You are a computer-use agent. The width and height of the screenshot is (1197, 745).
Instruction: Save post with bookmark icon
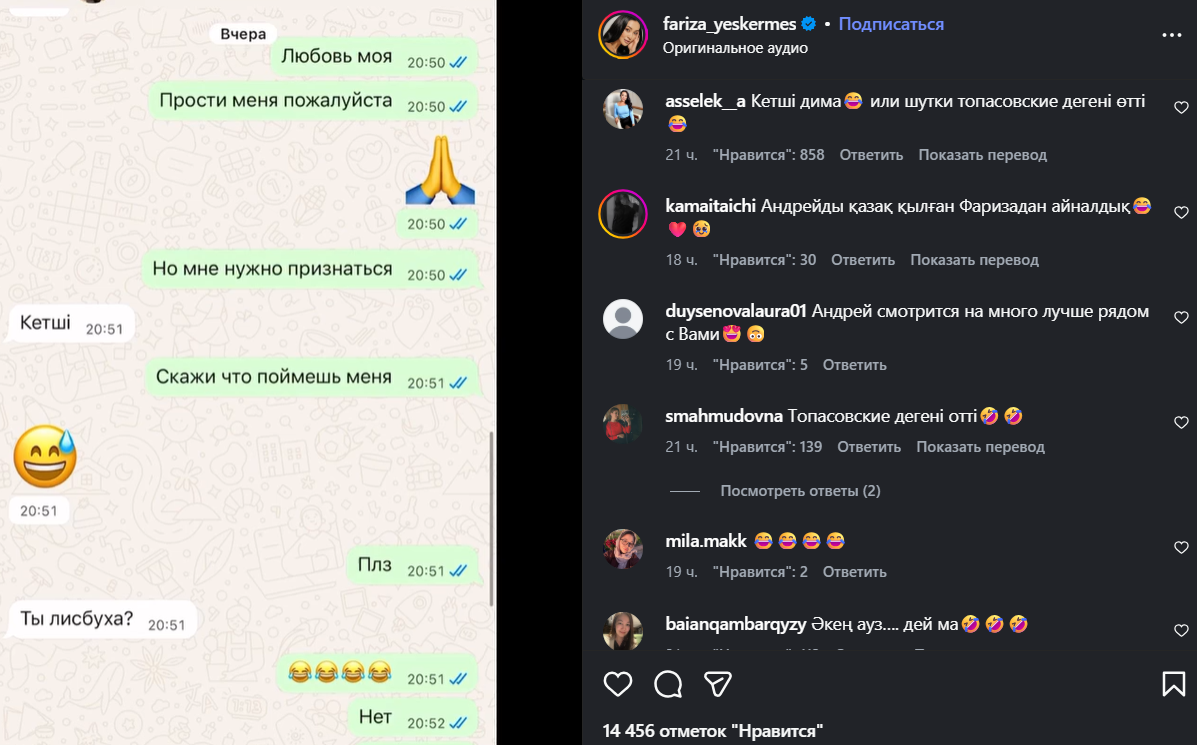click(x=1173, y=684)
